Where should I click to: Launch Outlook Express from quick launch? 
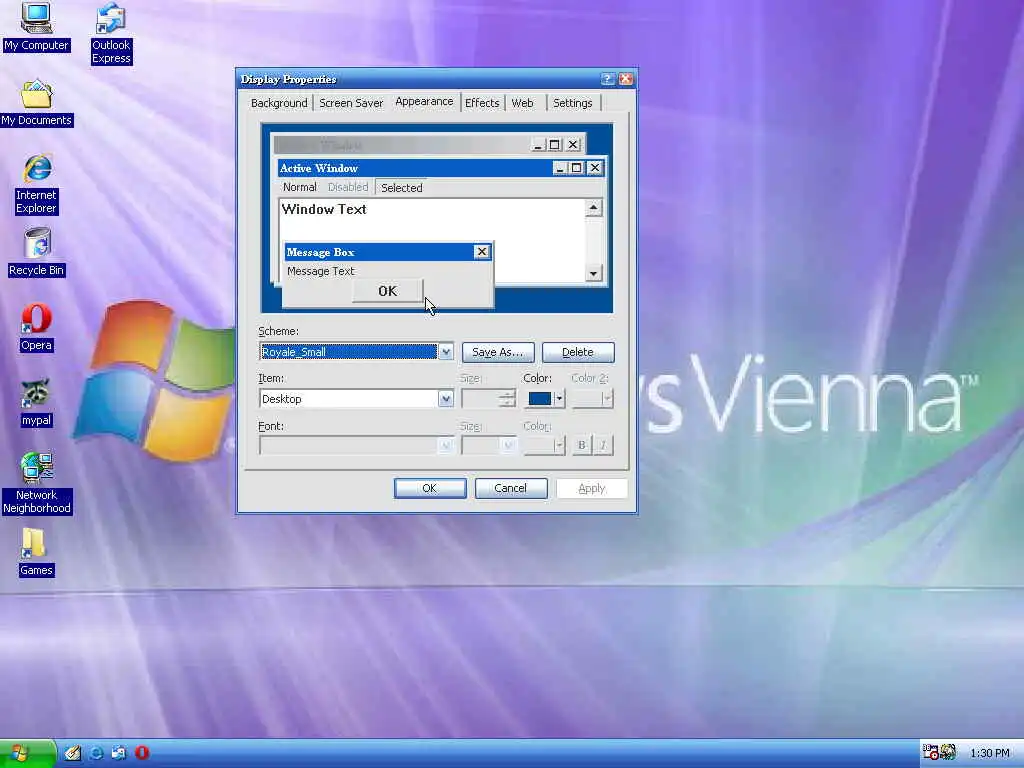pyautogui.click(x=119, y=754)
